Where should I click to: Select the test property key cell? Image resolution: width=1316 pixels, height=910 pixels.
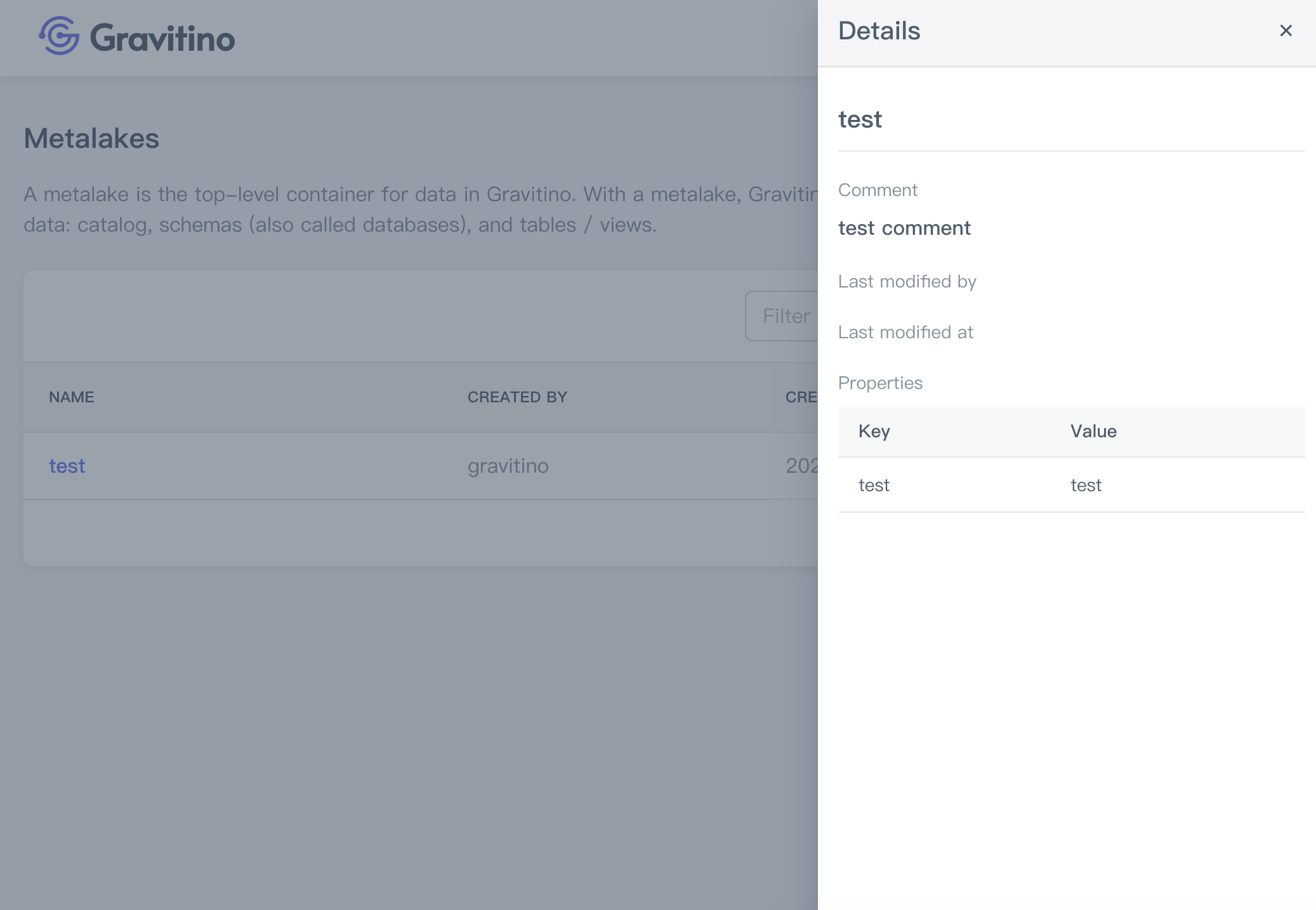pos(874,485)
